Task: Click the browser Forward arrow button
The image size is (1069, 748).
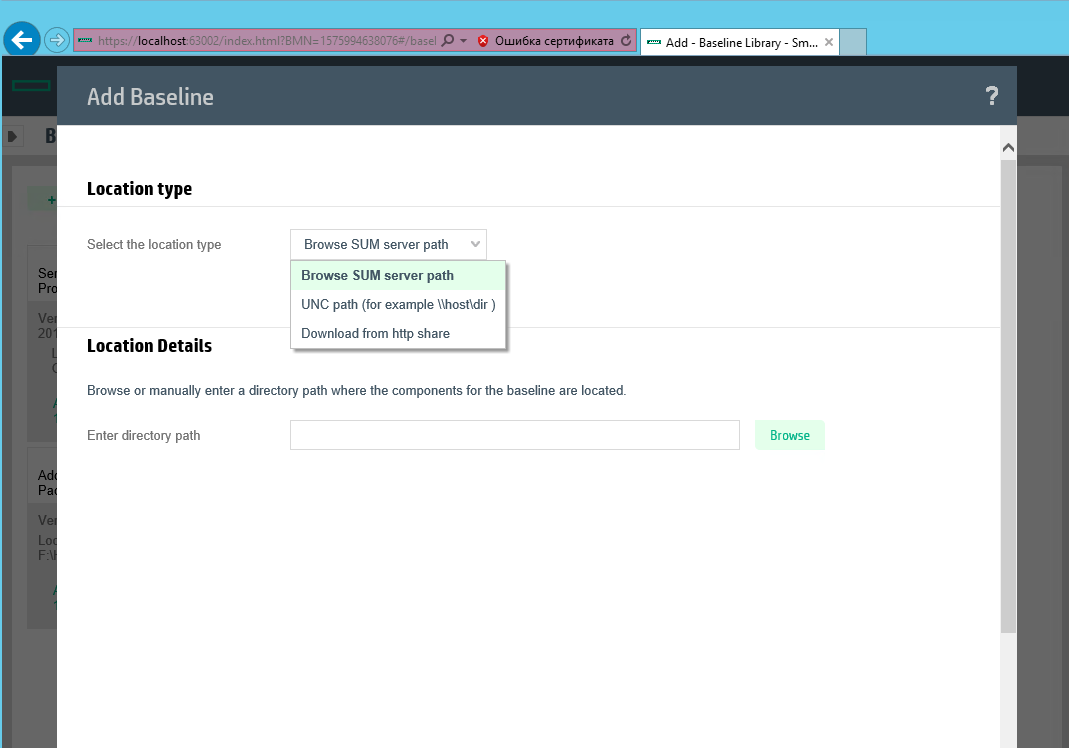Action: (56, 40)
